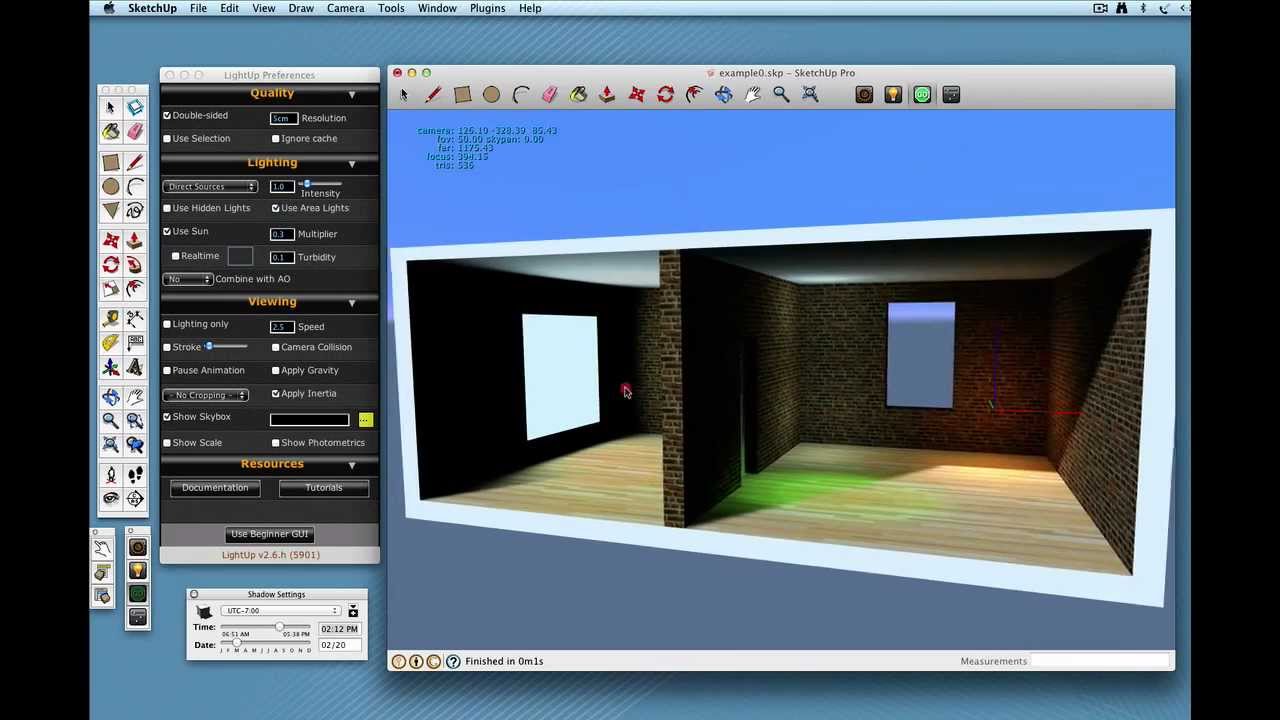Open the No Cropping dropdown

tap(207, 395)
